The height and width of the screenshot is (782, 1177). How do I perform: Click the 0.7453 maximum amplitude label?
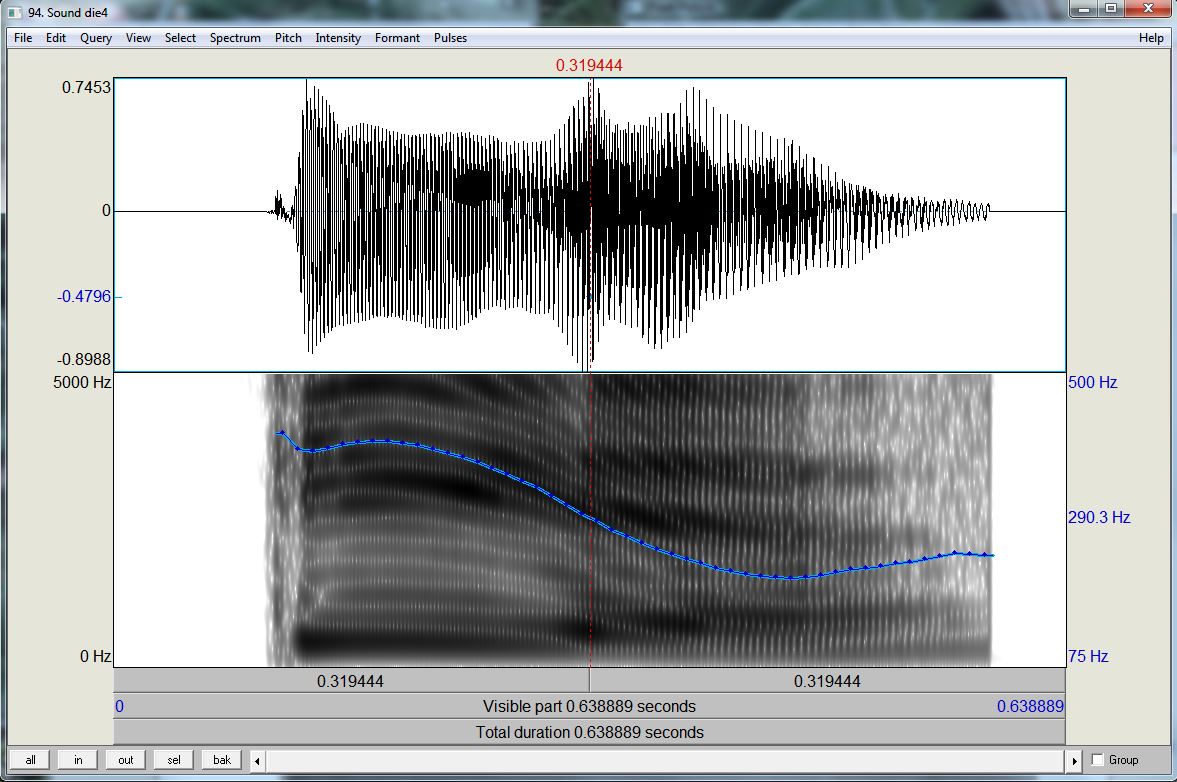[86, 87]
